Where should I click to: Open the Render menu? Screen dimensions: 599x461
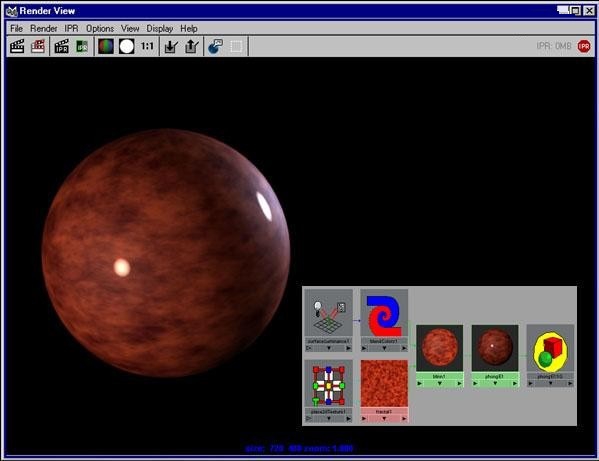tap(44, 29)
